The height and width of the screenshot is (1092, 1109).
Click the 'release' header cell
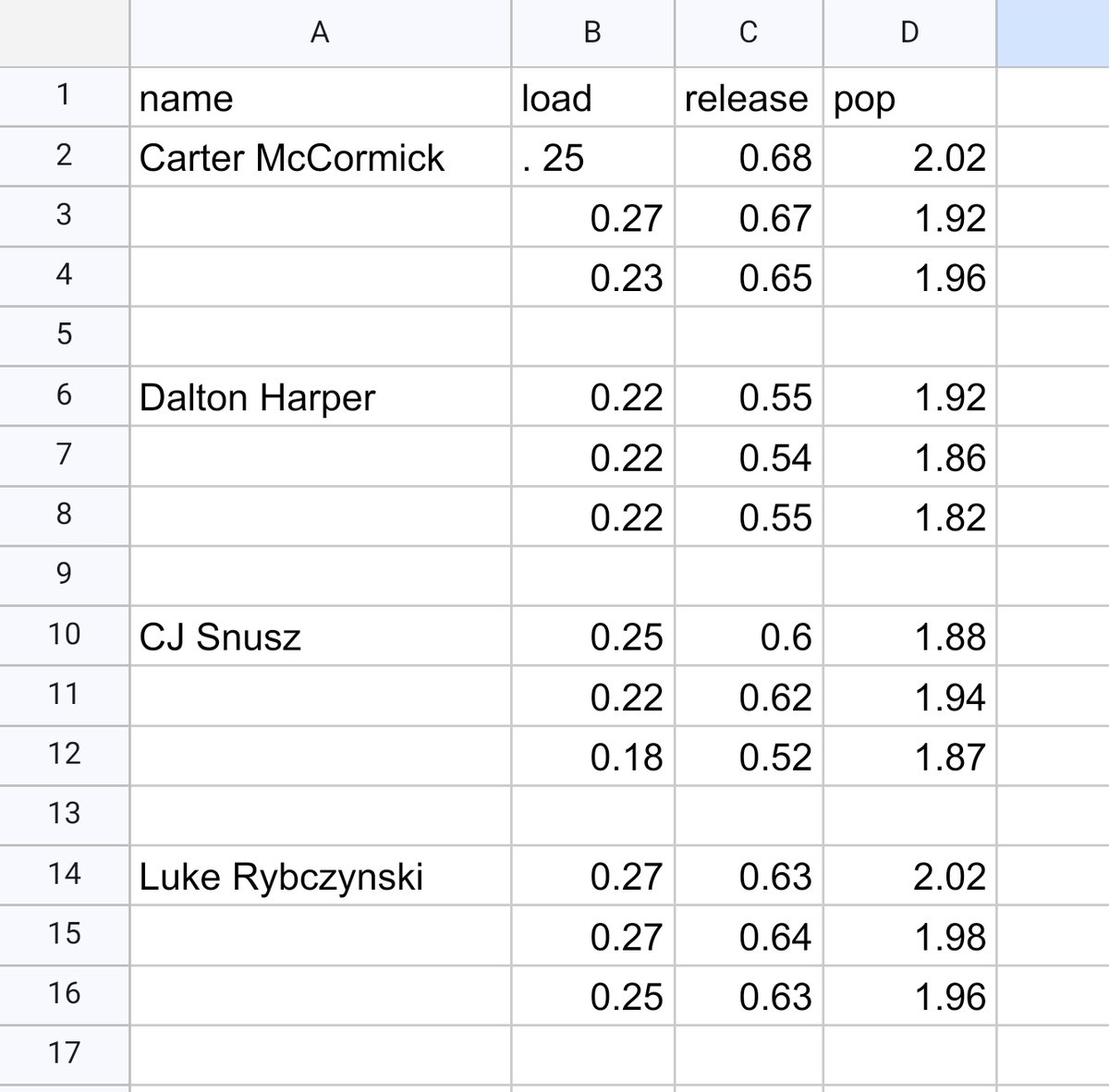(x=749, y=97)
